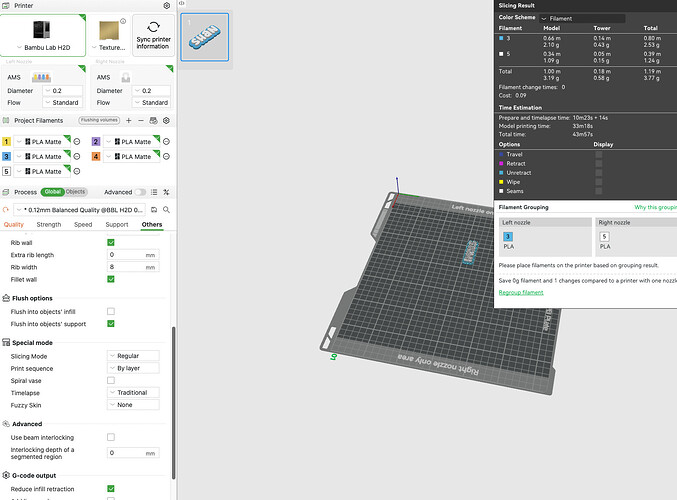The width and height of the screenshot is (677, 500).
Task: Open Timelapse Traditional dropdown
Action: pyautogui.click(x=133, y=392)
